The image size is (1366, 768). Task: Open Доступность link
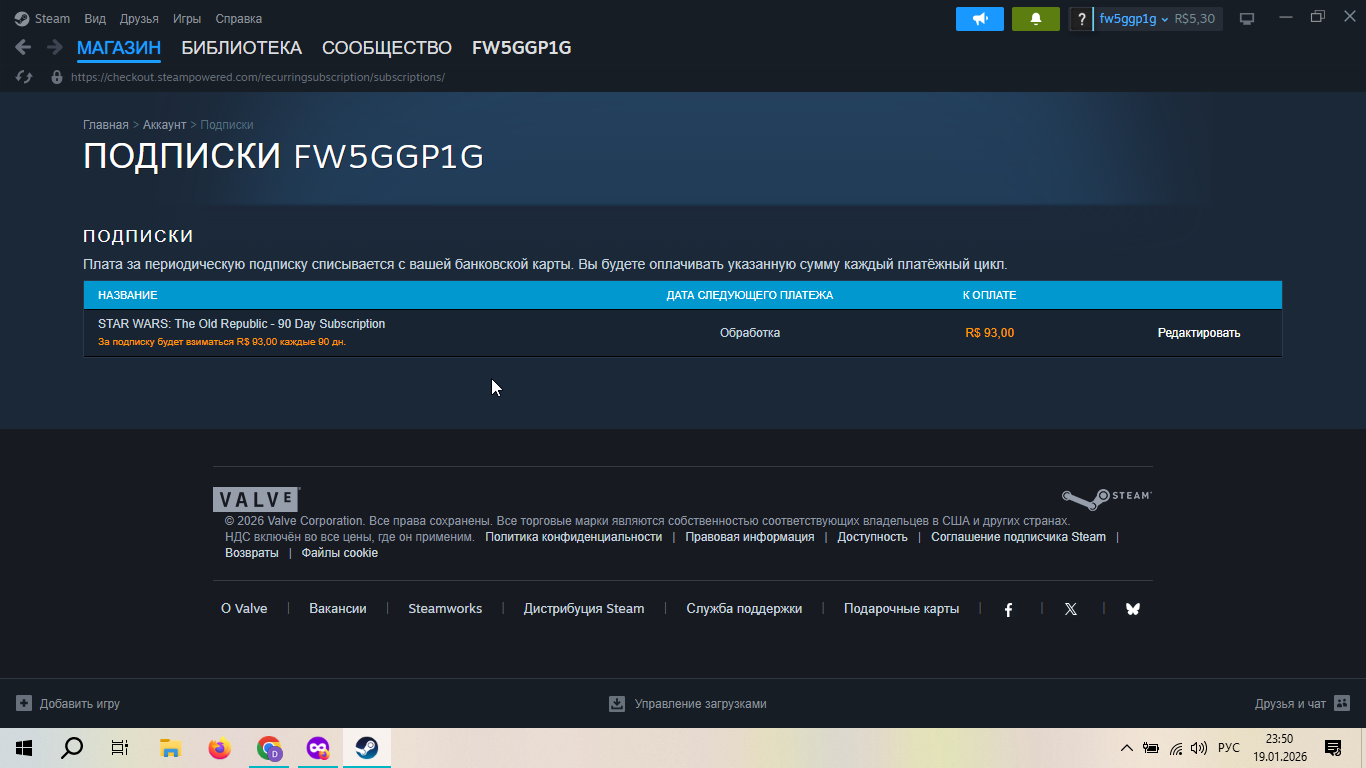pos(873,537)
